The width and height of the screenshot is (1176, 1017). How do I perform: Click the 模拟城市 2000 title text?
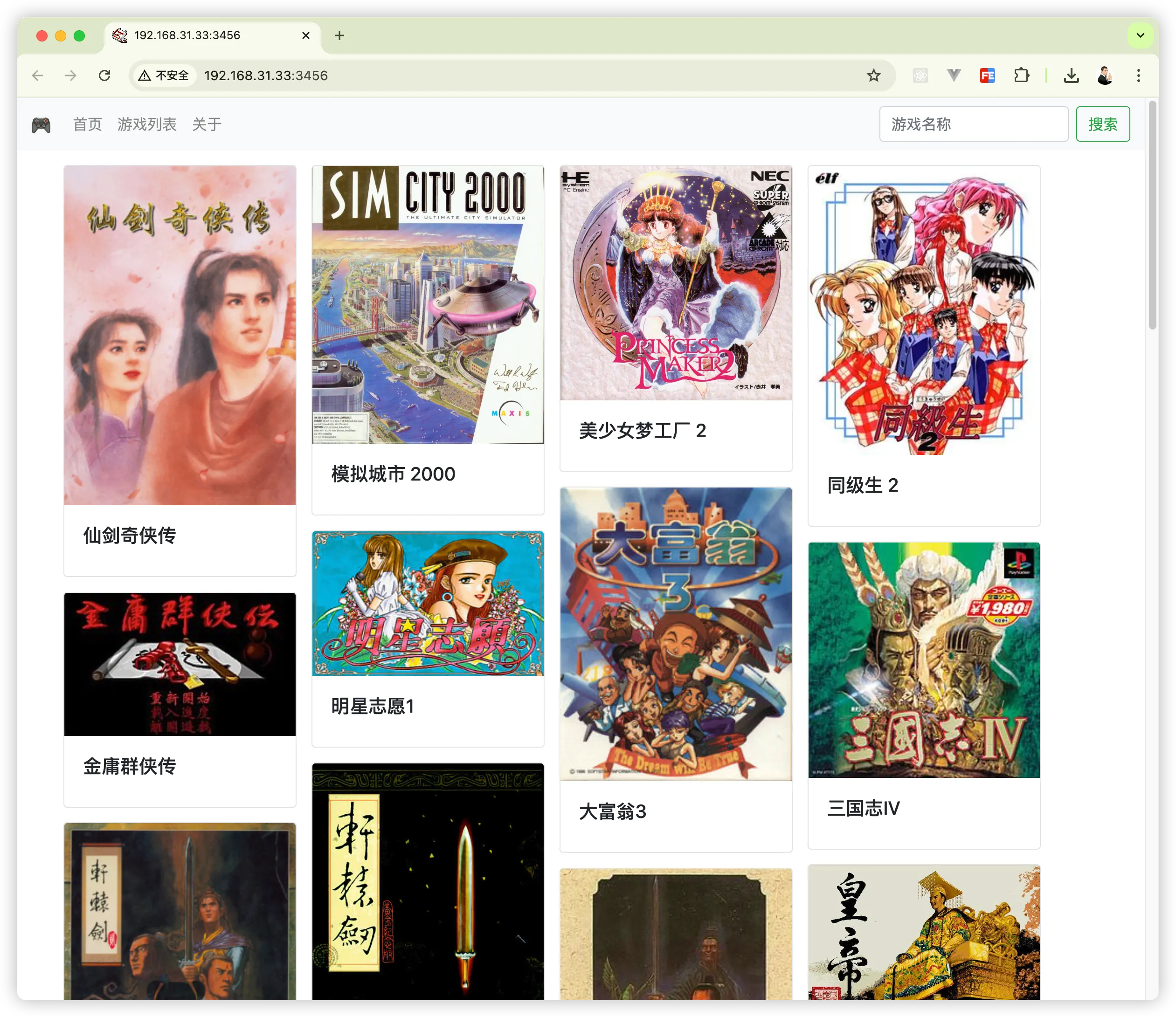coord(394,474)
